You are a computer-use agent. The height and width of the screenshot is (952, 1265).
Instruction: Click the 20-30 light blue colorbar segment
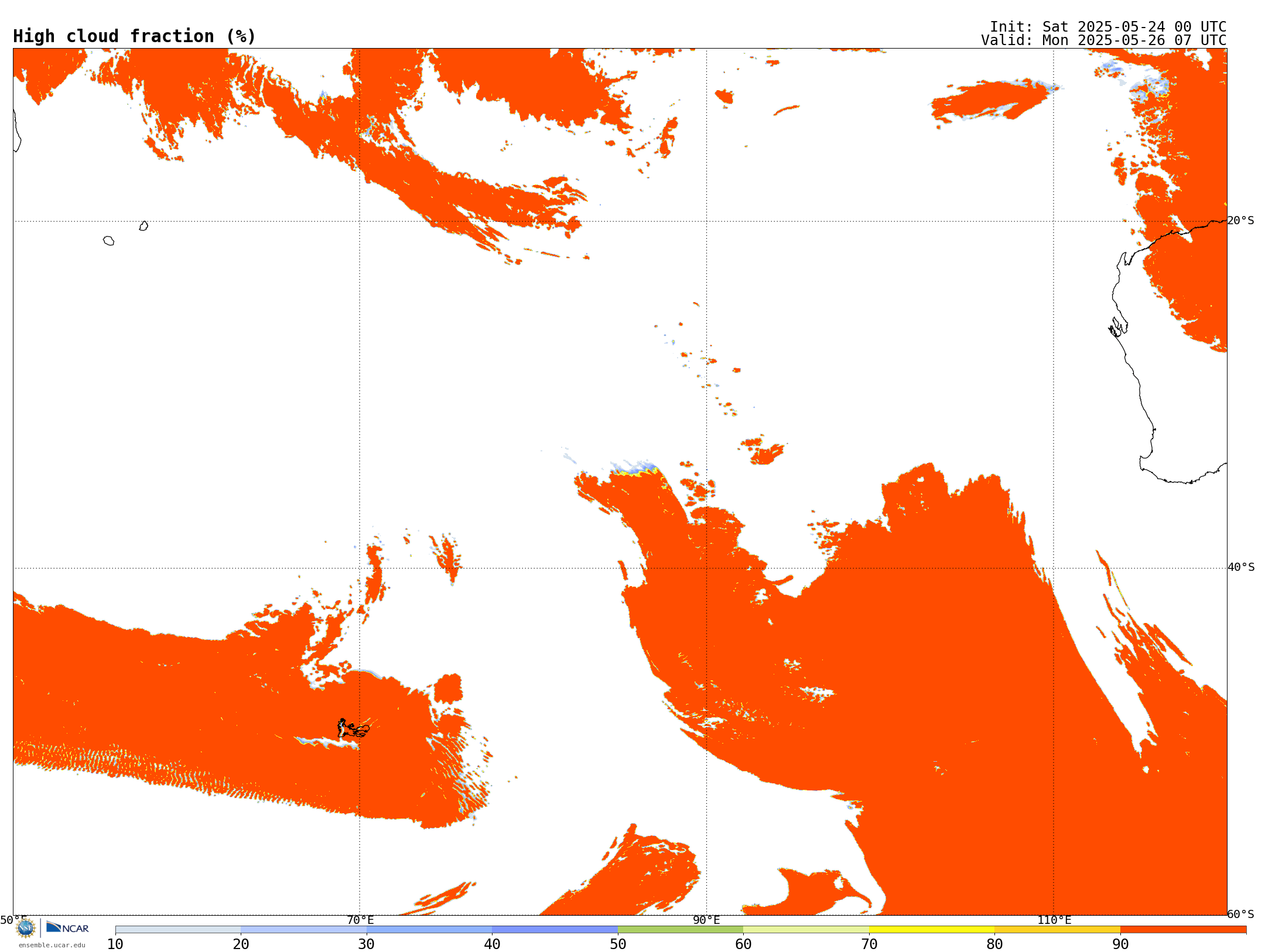303,930
